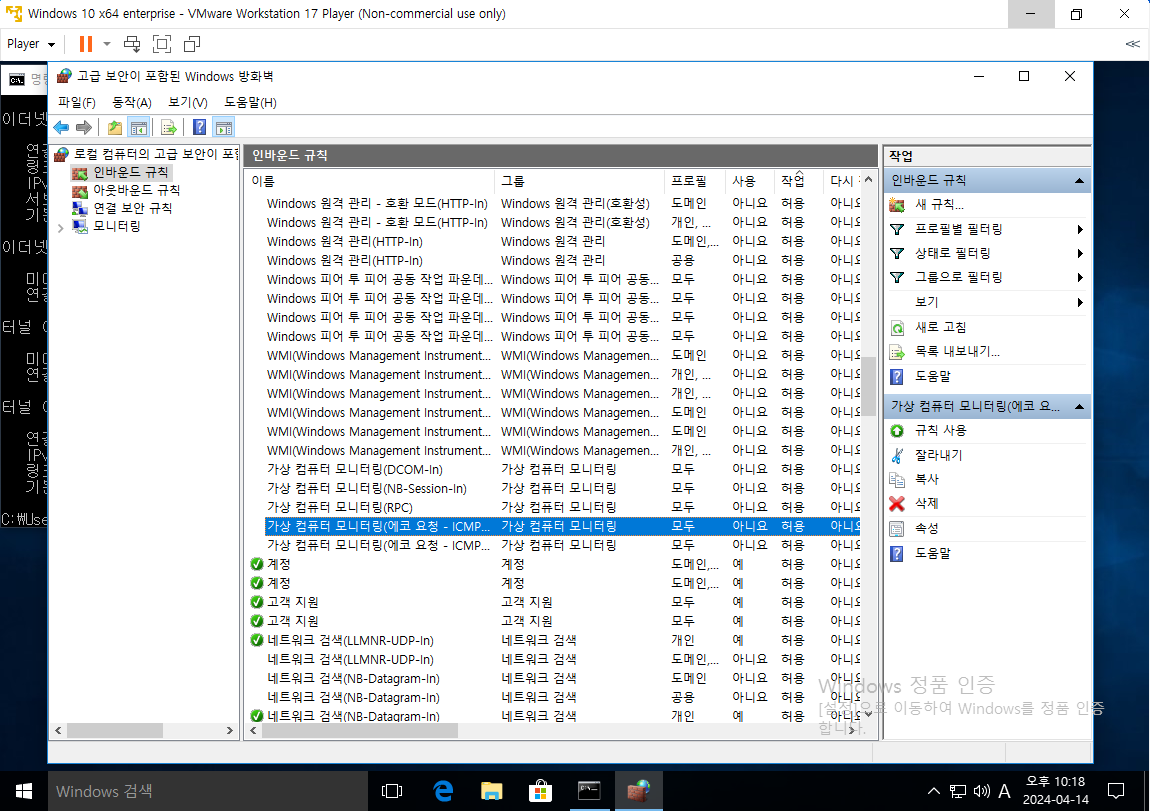Viewport: 1150px width, 811px height.
Task: Open the 도움말(H) menu
Action: (x=250, y=102)
